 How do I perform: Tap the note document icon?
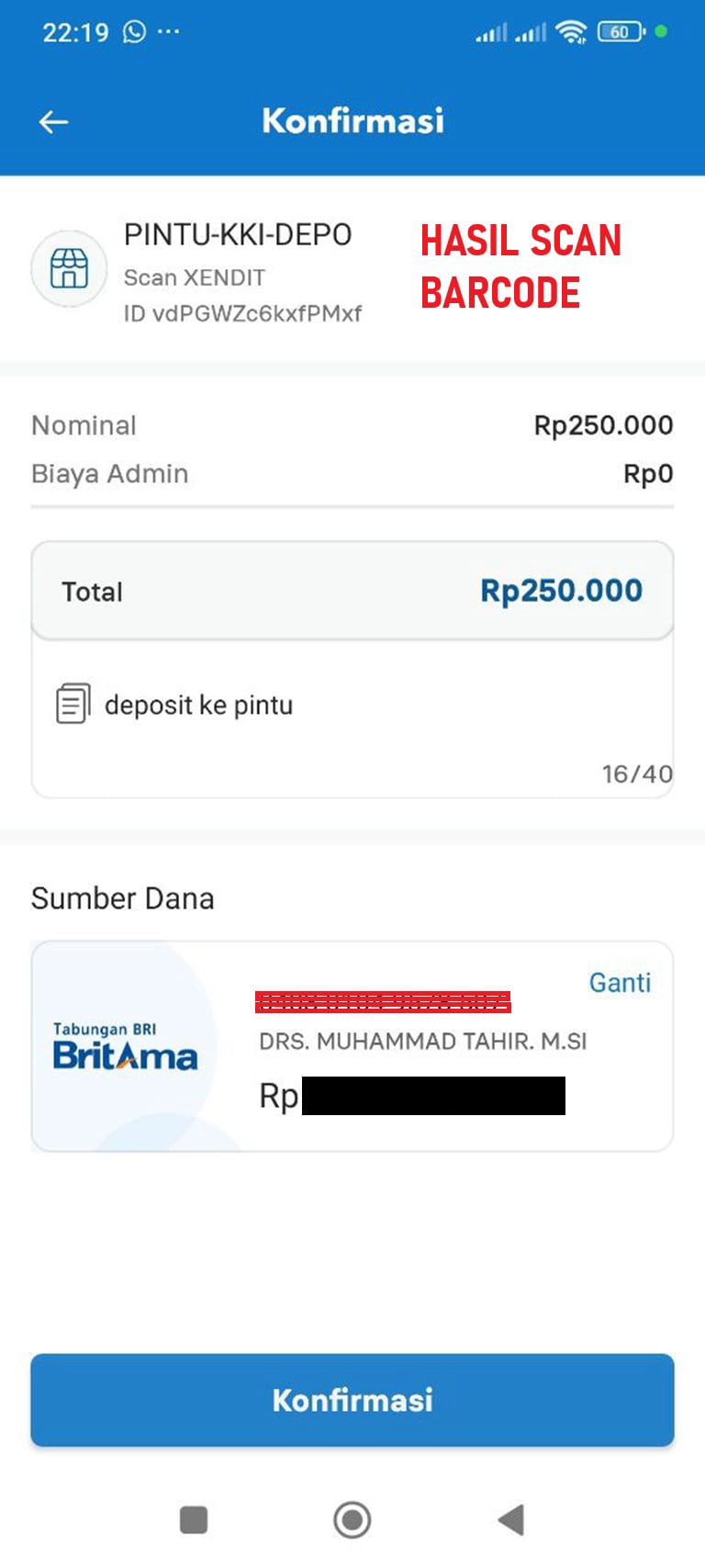coord(73,704)
